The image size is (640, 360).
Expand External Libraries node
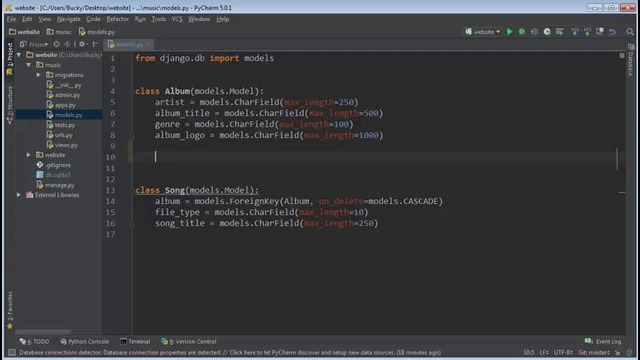click(x=19, y=195)
